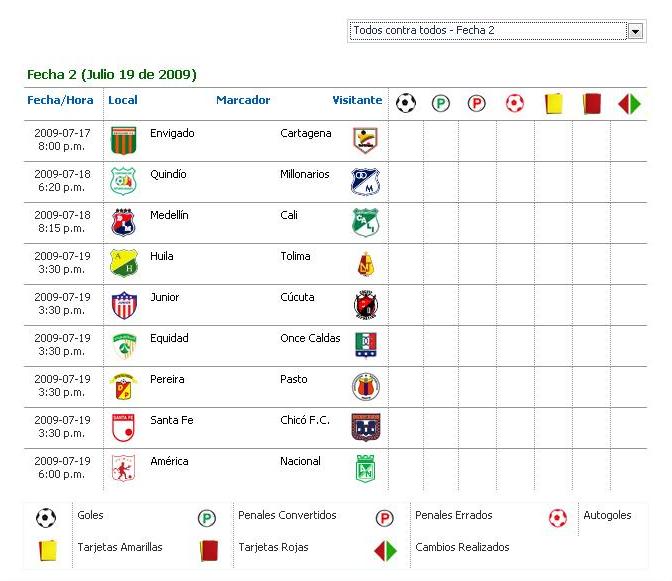Viewport: 672px width, 581px height.
Task: Click the Santa Fe team crest
Action: pyautogui.click(x=123, y=427)
